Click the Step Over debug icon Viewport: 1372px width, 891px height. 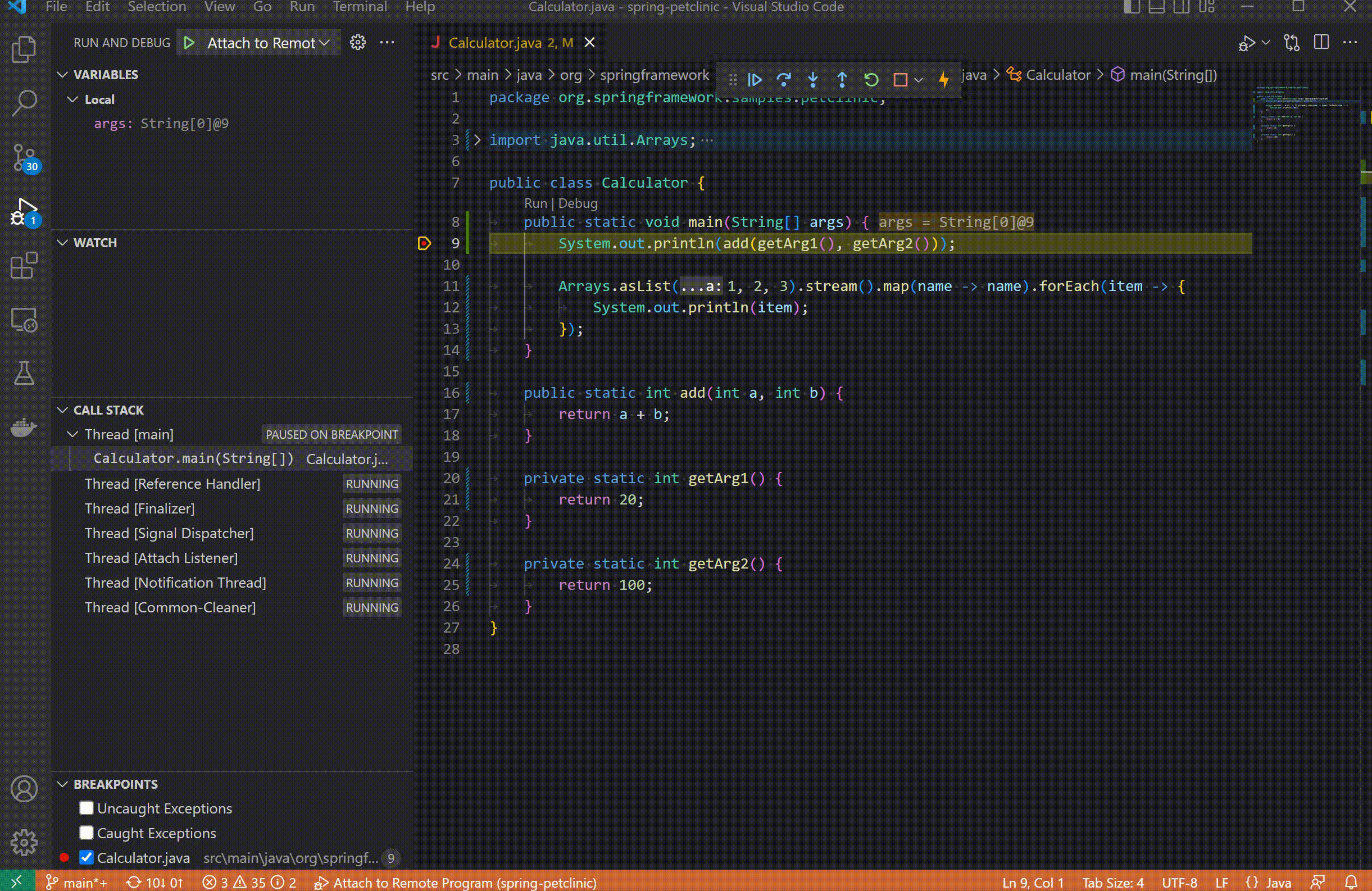coord(783,80)
